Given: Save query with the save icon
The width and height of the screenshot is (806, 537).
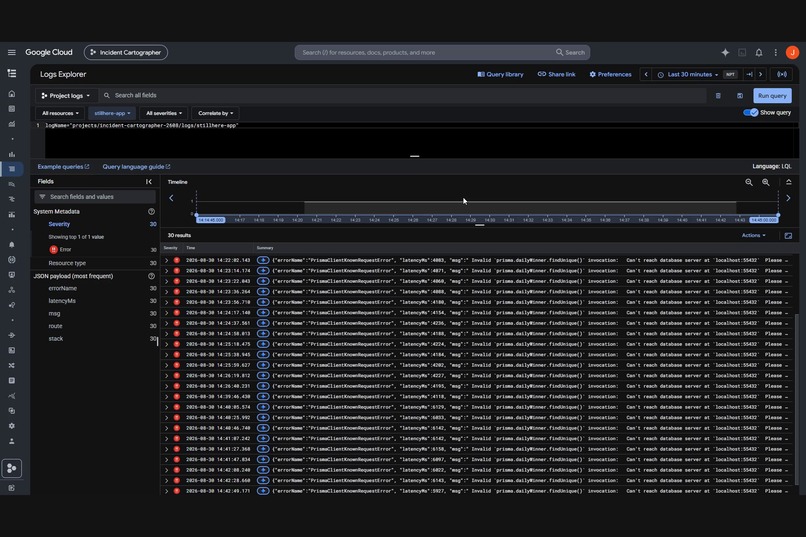Looking at the screenshot, I should click(x=740, y=96).
